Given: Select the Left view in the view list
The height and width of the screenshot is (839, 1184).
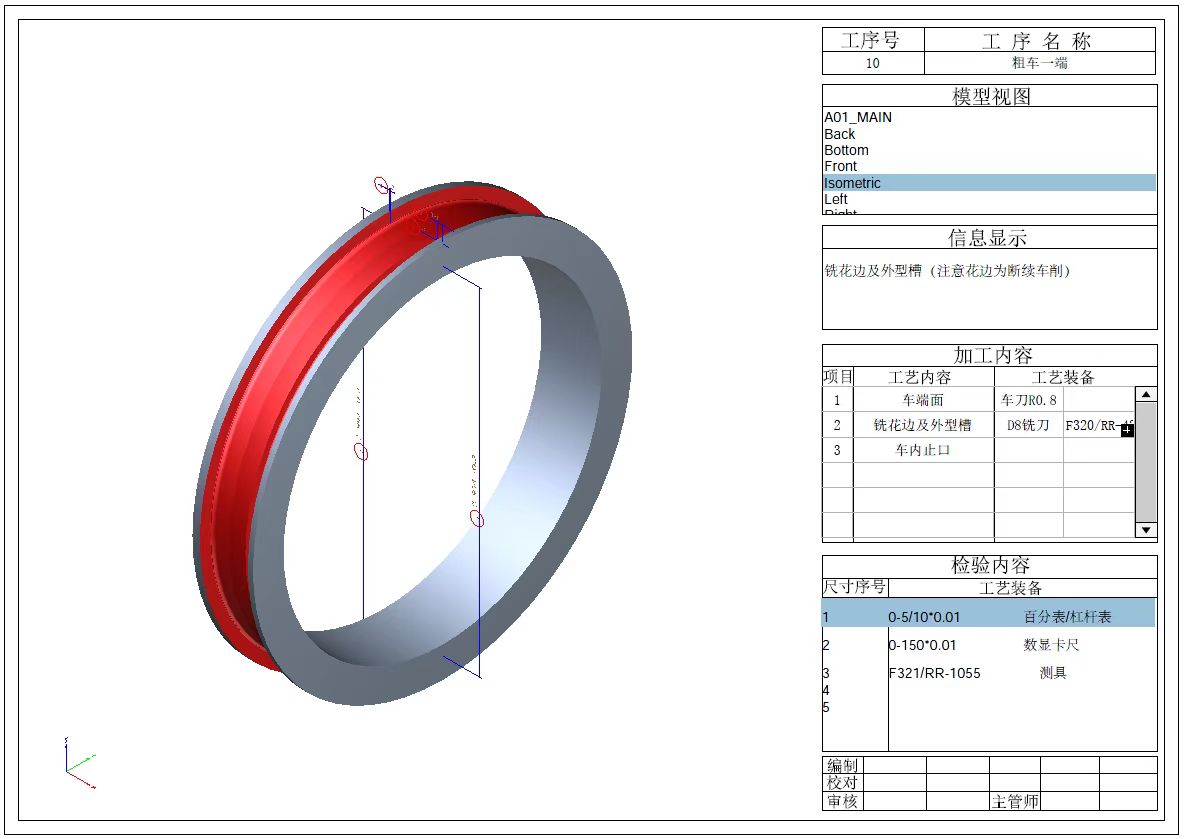Looking at the screenshot, I should (834, 199).
